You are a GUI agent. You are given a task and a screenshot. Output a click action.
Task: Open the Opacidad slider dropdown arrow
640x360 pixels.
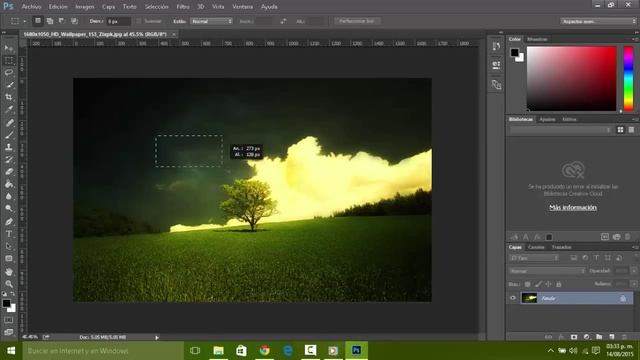point(634,271)
